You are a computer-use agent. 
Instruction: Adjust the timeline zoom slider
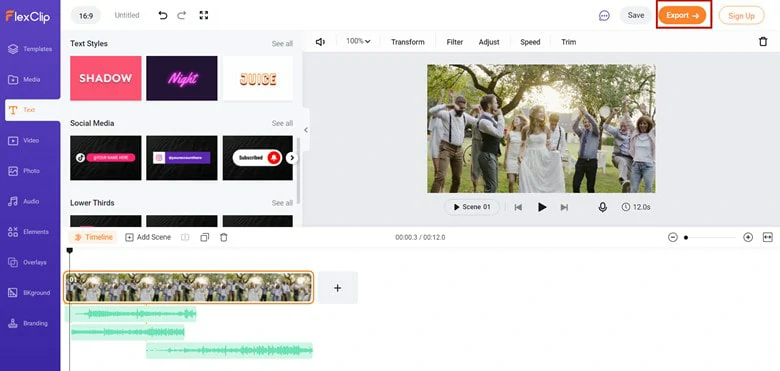pyautogui.click(x=710, y=238)
